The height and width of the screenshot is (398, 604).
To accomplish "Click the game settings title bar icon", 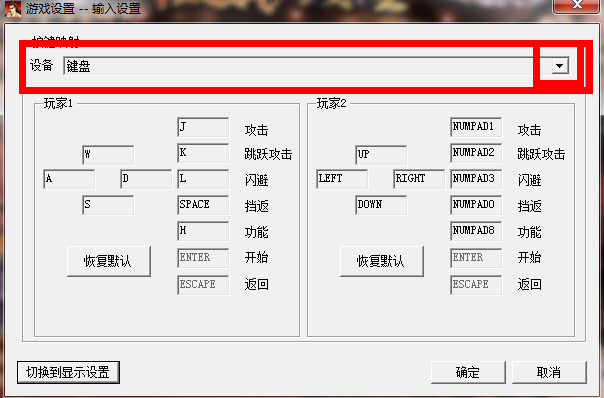I will (x=13, y=8).
